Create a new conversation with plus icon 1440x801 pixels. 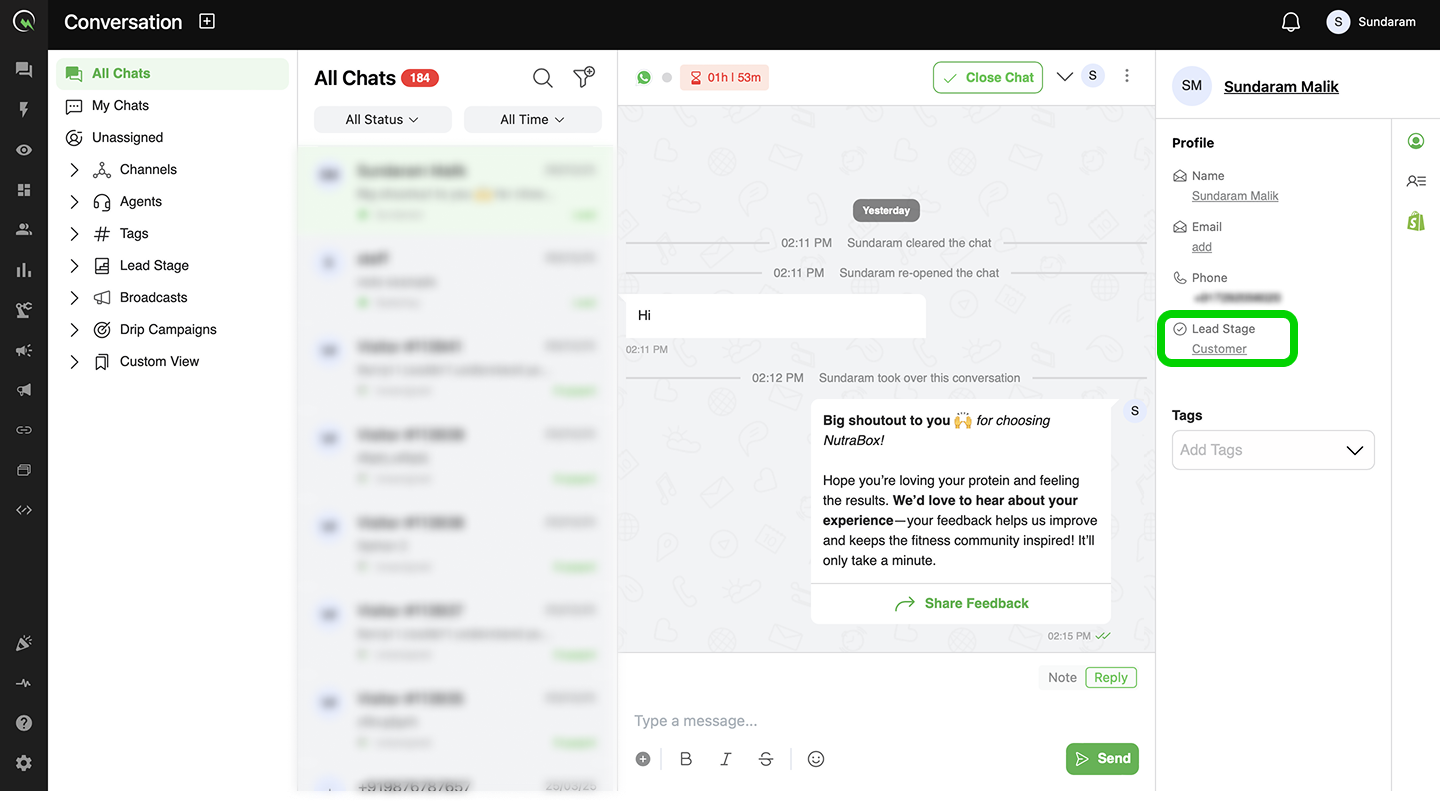[207, 21]
